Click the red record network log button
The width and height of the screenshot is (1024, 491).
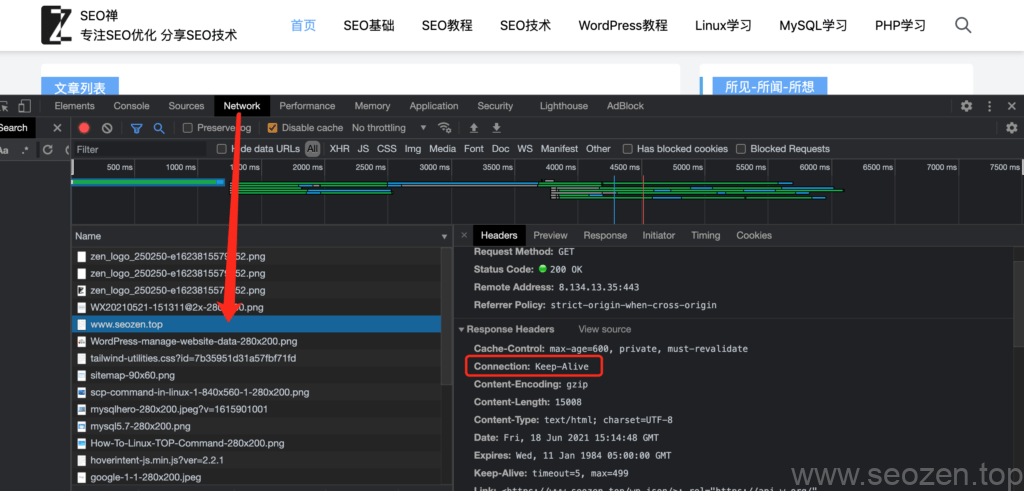[x=84, y=128]
